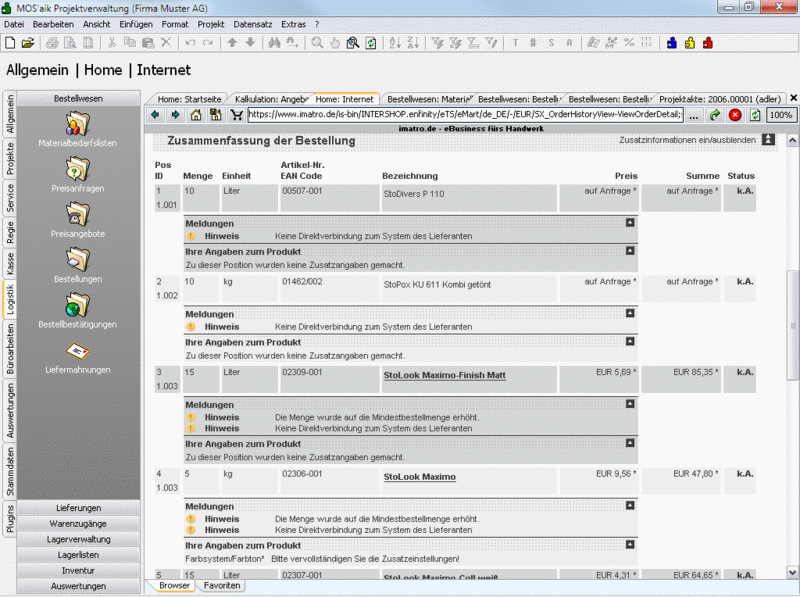Click the blue figure toolbar icon
The height and width of the screenshot is (597, 800).
671,43
